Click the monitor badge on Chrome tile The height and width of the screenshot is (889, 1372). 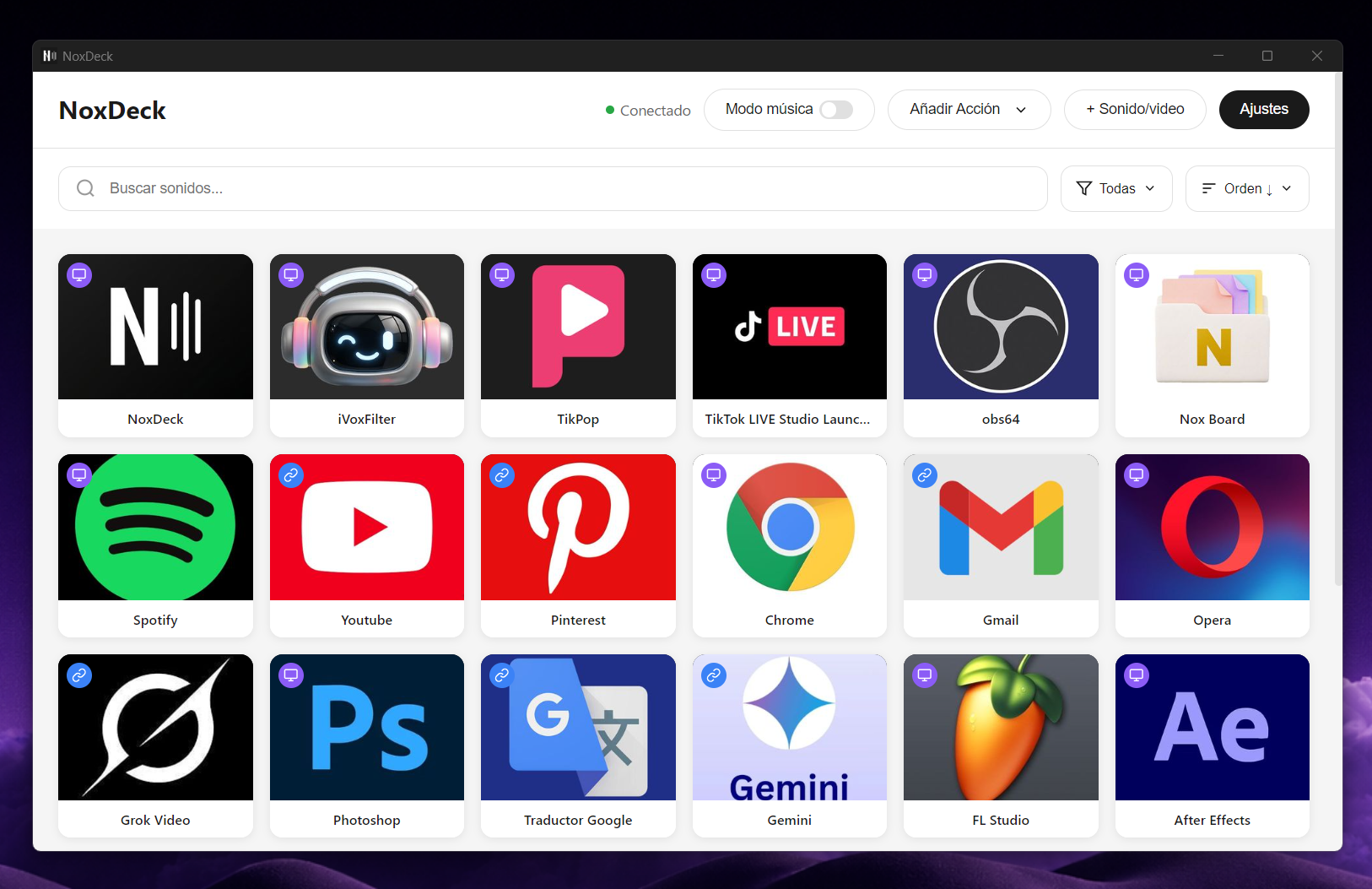tap(714, 475)
